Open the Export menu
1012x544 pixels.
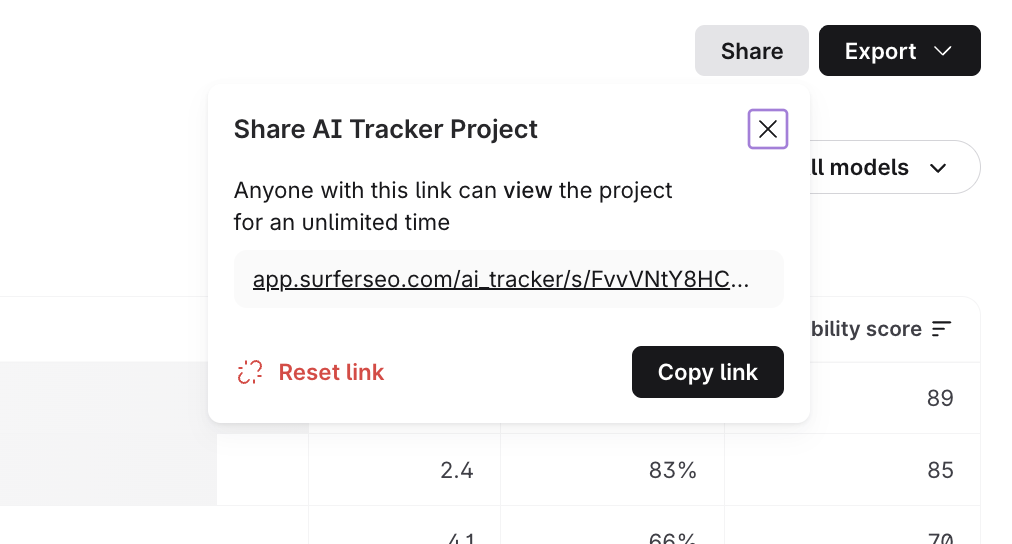click(882, 51)
